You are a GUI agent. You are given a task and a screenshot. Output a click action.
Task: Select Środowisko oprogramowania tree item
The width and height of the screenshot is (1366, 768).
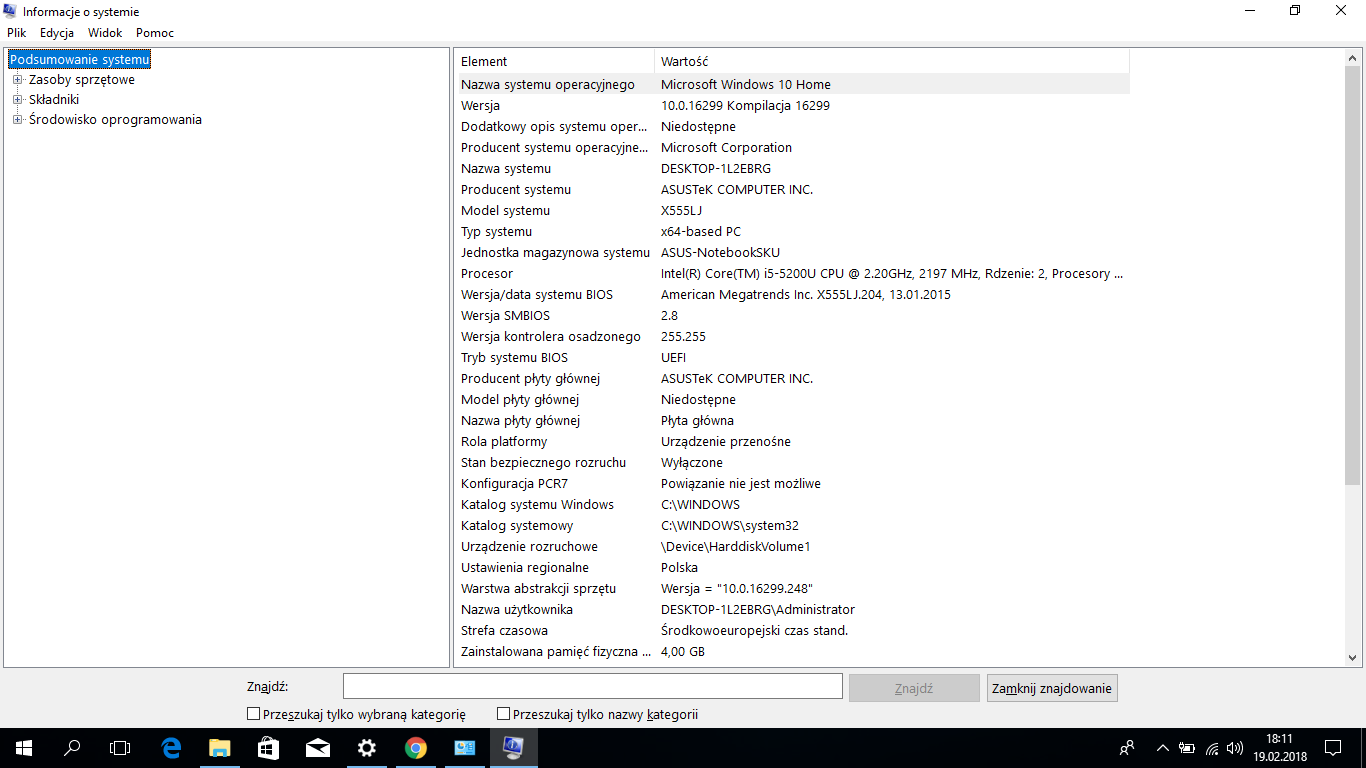[x=115, y=119]
